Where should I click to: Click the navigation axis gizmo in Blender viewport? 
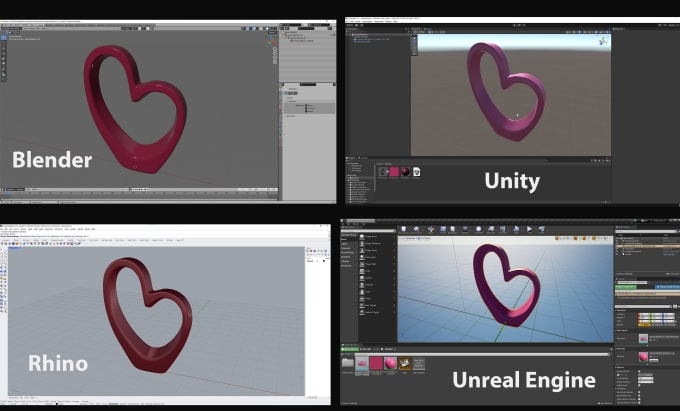[x=271, y=42]
